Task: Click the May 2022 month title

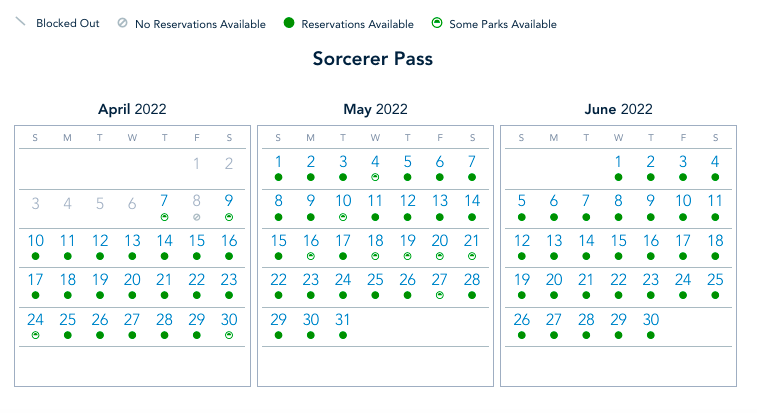Action: point(375,109)
